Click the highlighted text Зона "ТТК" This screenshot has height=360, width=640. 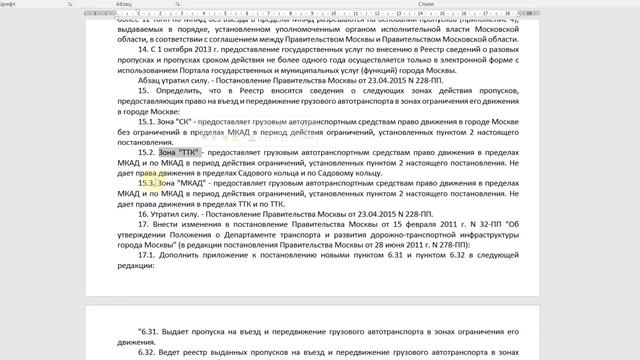point(180,152)
